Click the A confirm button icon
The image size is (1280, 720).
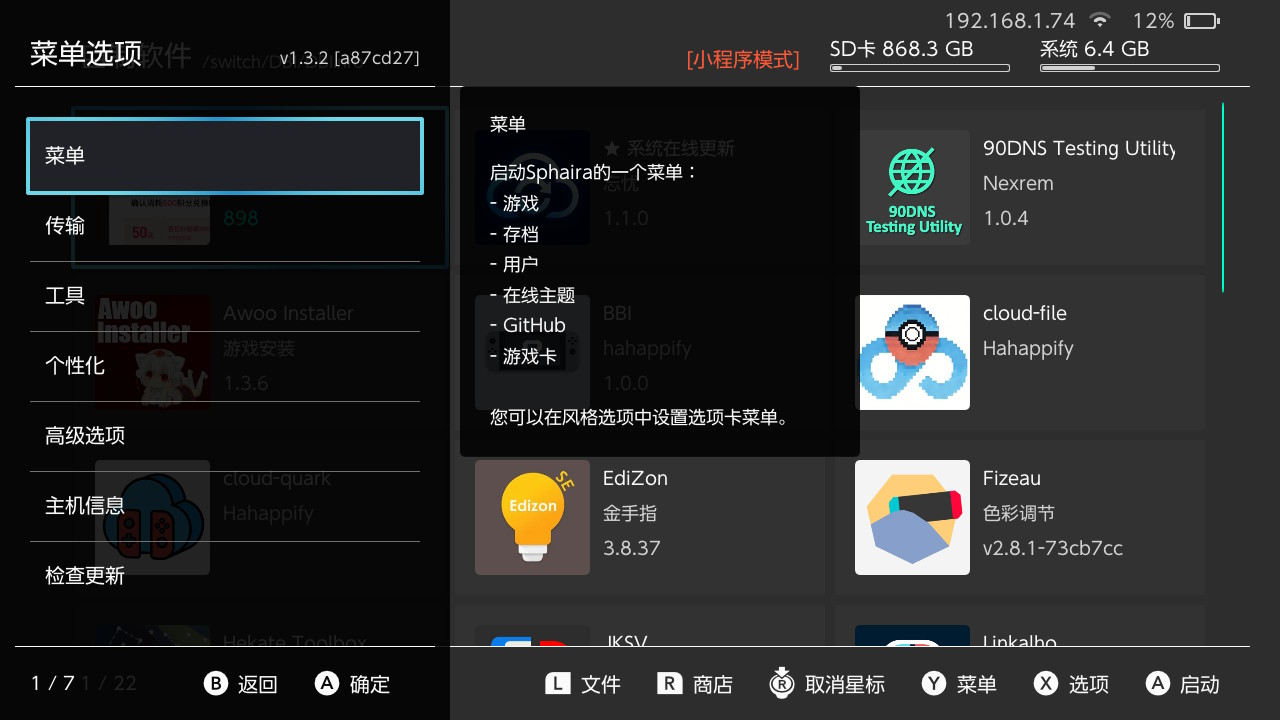327,684
